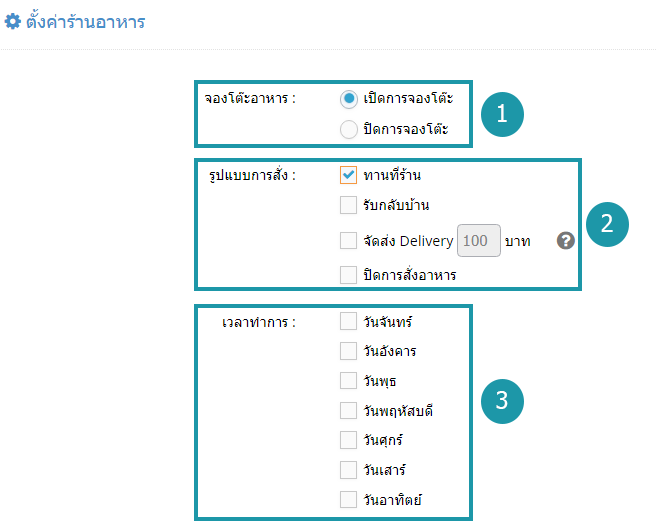Viewport: 656px width, 531px height.
Task: Toggle the วันพฤหัสบดี checkbox
Action: coord(348,410)
